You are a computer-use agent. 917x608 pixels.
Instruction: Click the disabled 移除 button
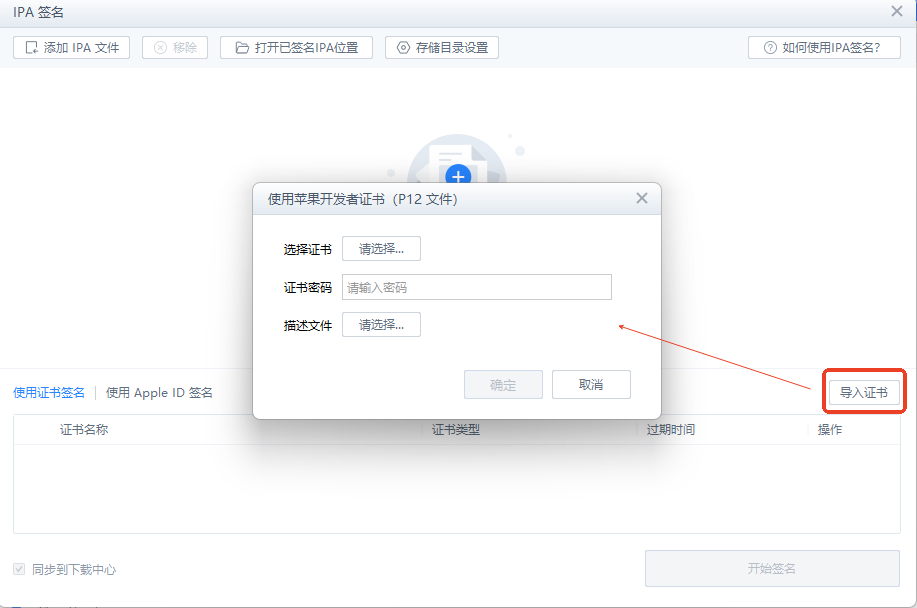click(175, 47)
